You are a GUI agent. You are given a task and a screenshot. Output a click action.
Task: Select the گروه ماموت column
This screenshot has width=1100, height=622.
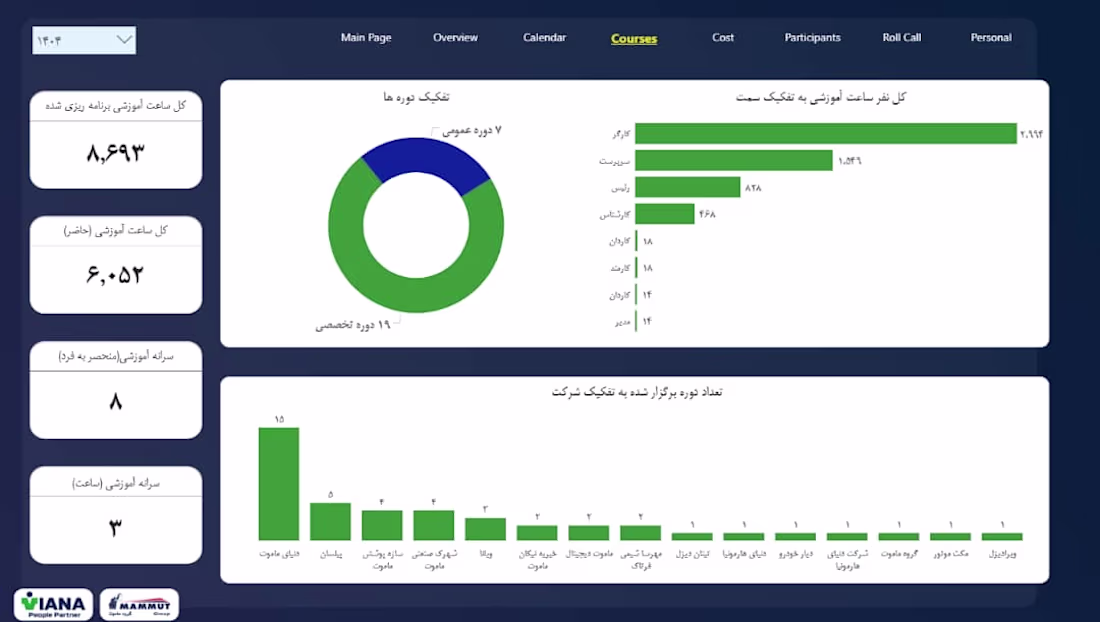pyautogui.click(x=899, y=536)
